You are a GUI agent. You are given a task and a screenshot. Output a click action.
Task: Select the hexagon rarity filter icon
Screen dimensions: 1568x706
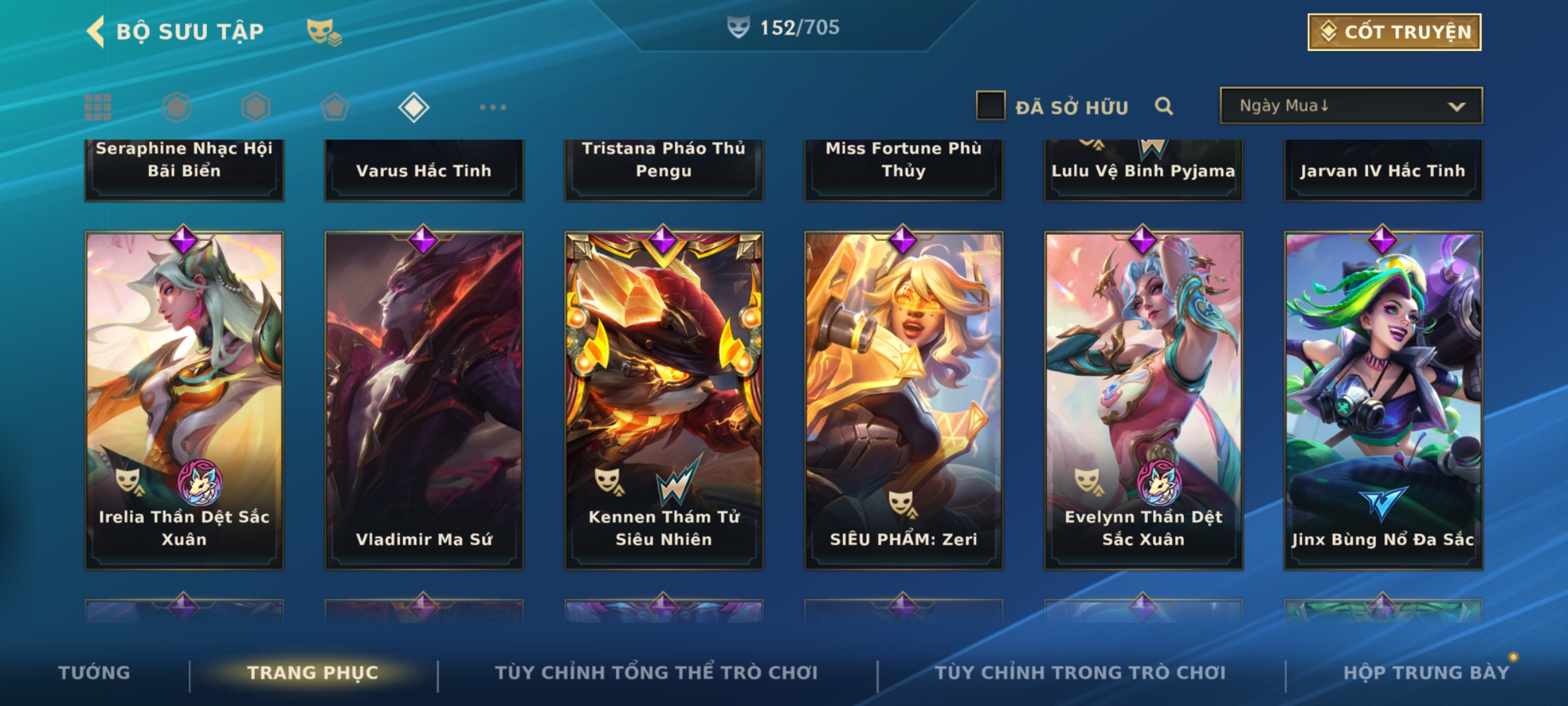click(x=255, y=107)
